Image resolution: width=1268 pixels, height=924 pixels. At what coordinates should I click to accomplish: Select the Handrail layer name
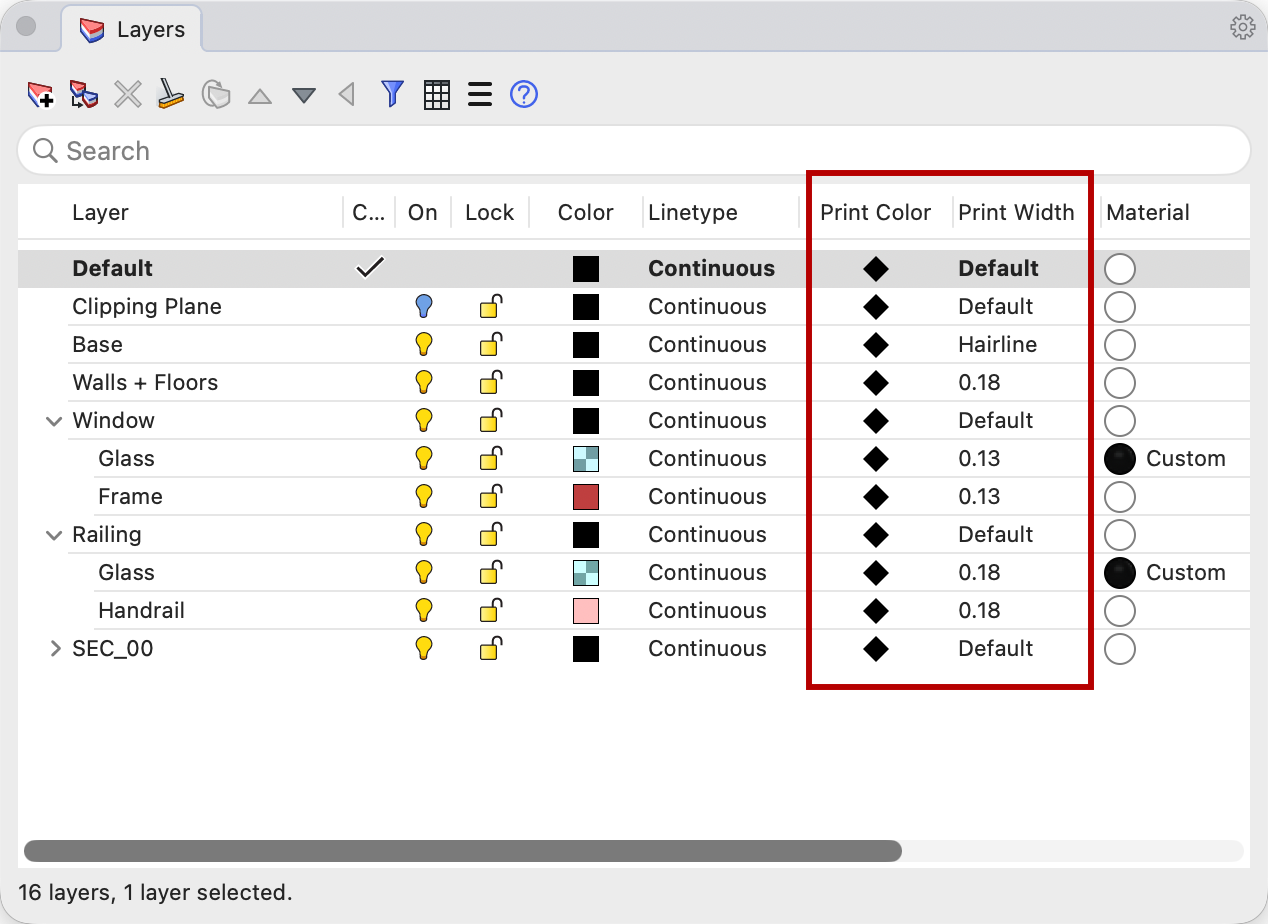click(141, 611)
